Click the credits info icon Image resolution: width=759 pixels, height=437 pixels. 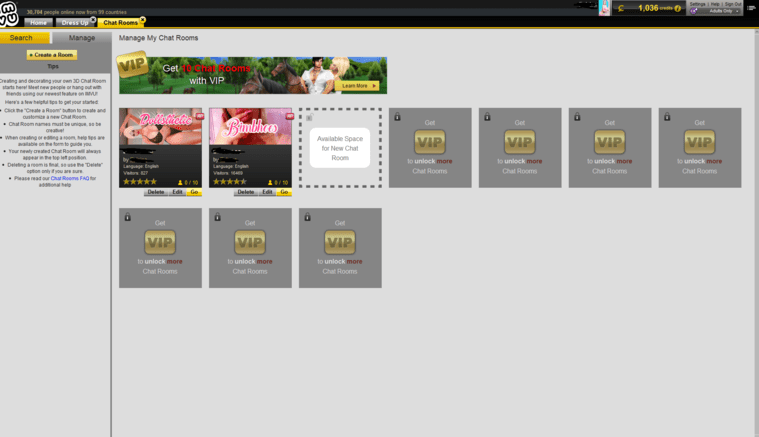678,8
